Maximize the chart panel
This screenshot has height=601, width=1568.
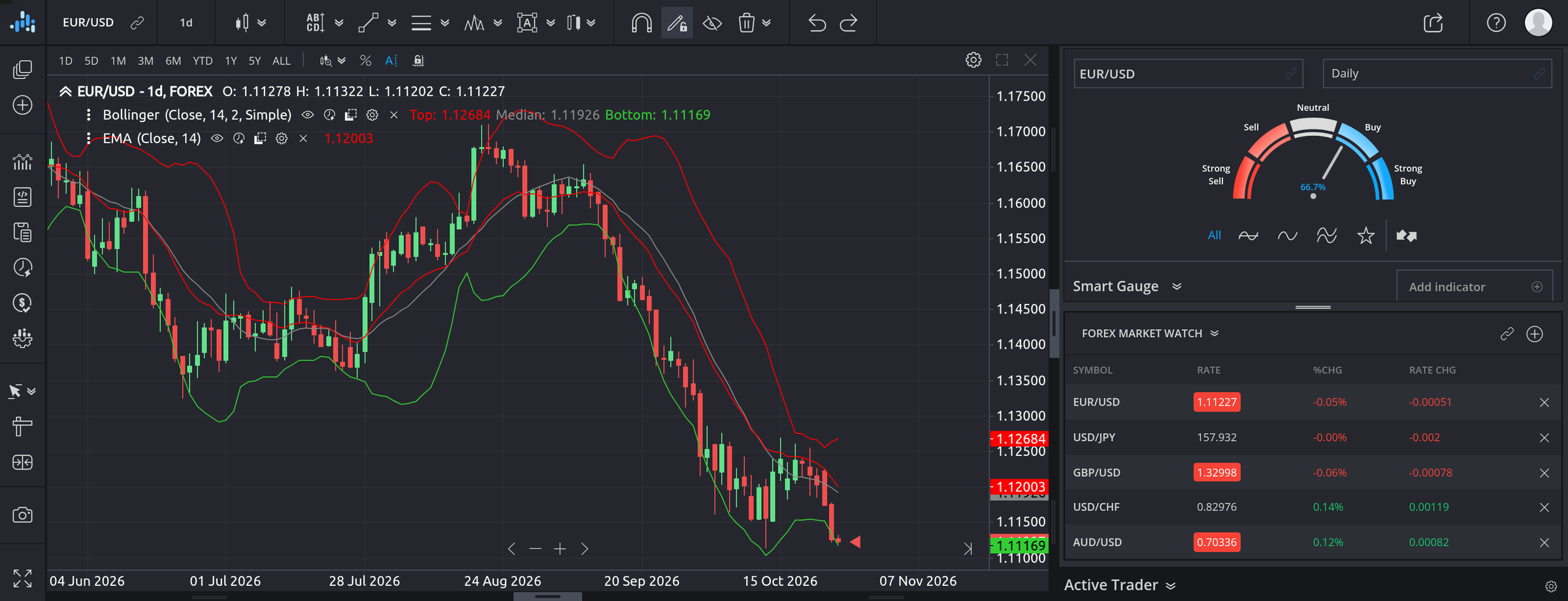[x=1002, y=60]
